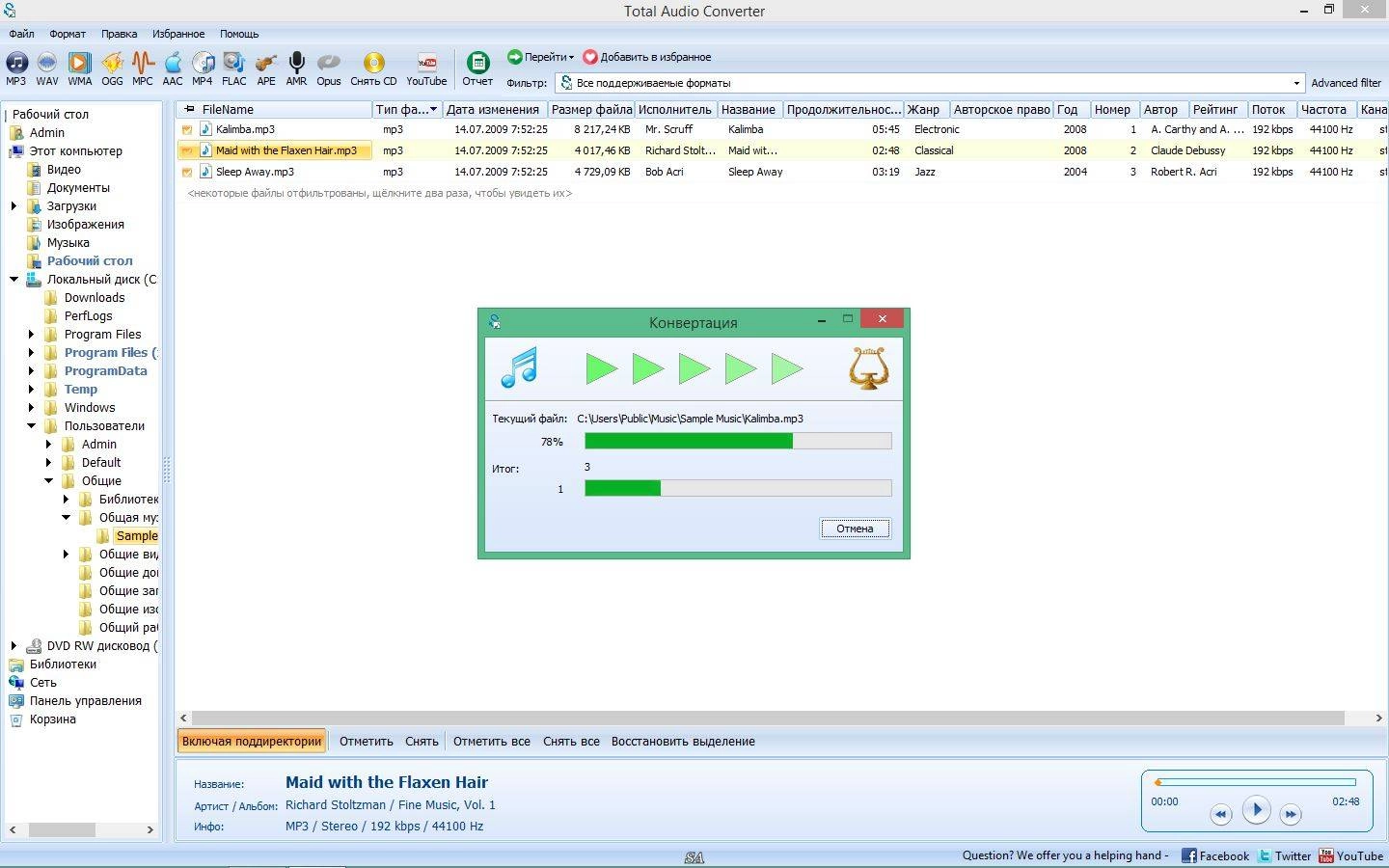The width and height of the screenshot is (1389, 868).
Task: Collapse the Общие folder
Action: click(48, 481)
